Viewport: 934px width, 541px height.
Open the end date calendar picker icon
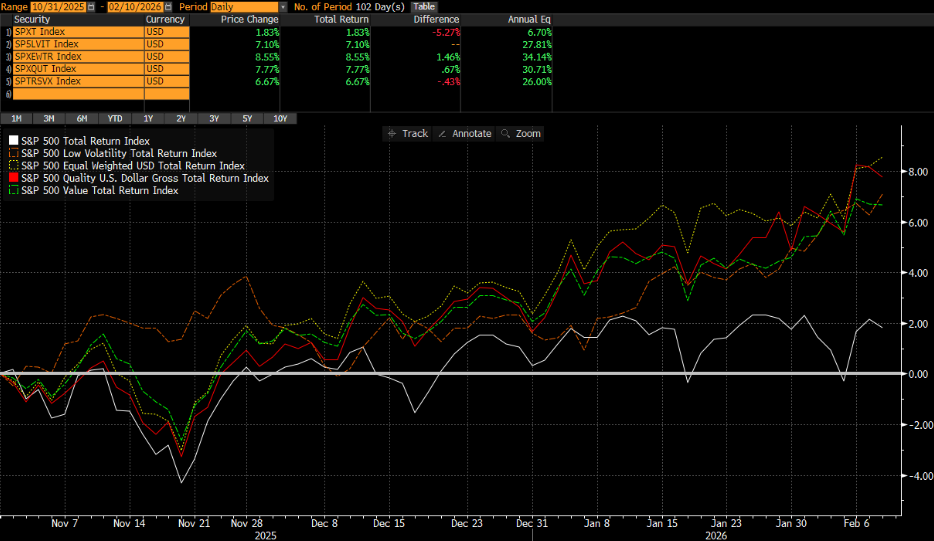[165, 7]
